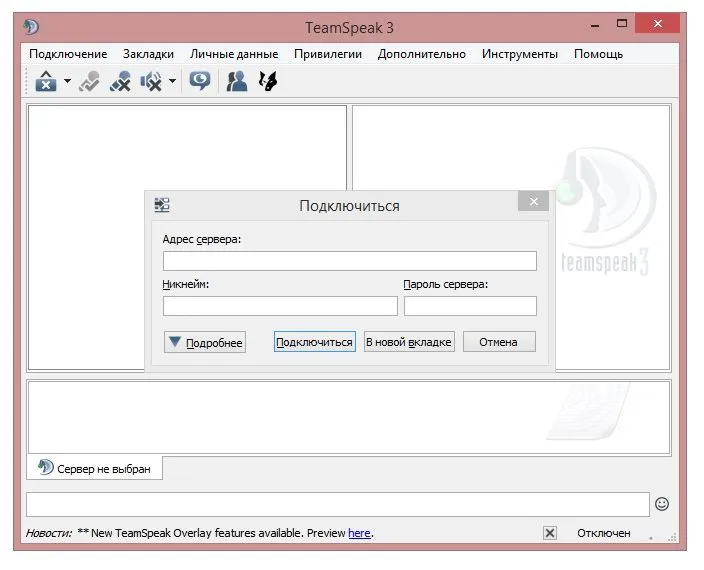Click the Подключиться button in dialog
The height and width of the screenshot is (570, 704).
pos(315,342)
